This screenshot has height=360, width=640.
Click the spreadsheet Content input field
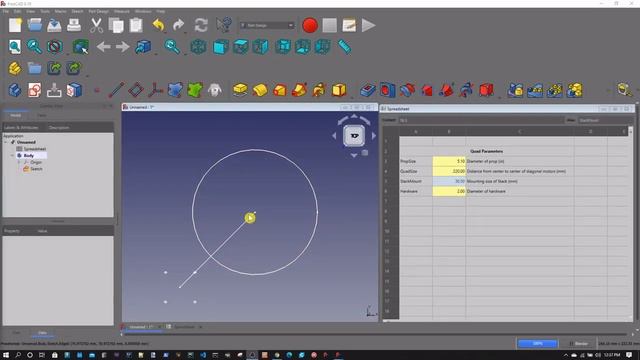click(481, 120)
